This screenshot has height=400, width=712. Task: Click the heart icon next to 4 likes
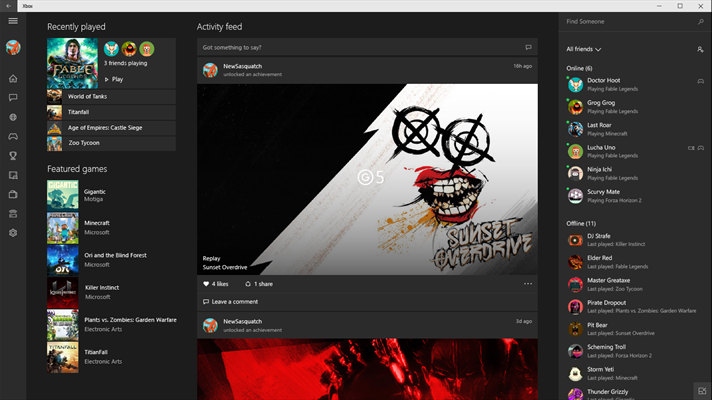click(x=206, y=284)
